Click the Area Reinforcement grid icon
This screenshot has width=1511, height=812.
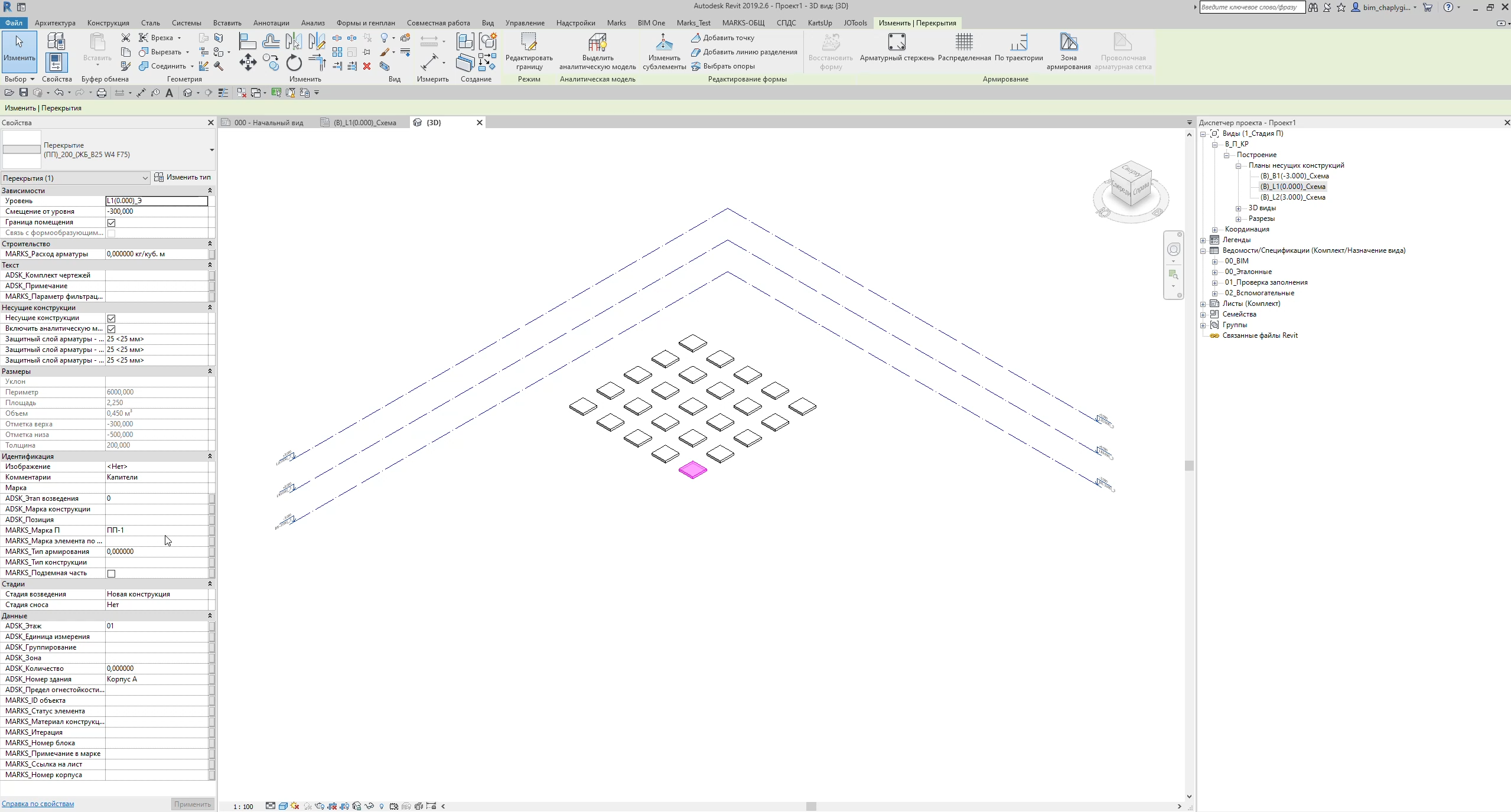tap(964, 42)
